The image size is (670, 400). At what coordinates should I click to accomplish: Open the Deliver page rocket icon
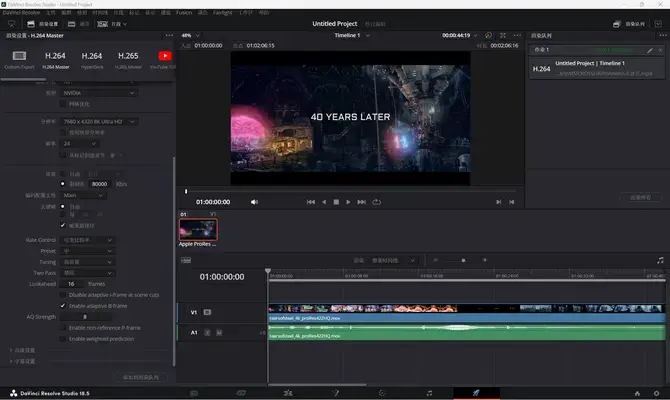476,393
